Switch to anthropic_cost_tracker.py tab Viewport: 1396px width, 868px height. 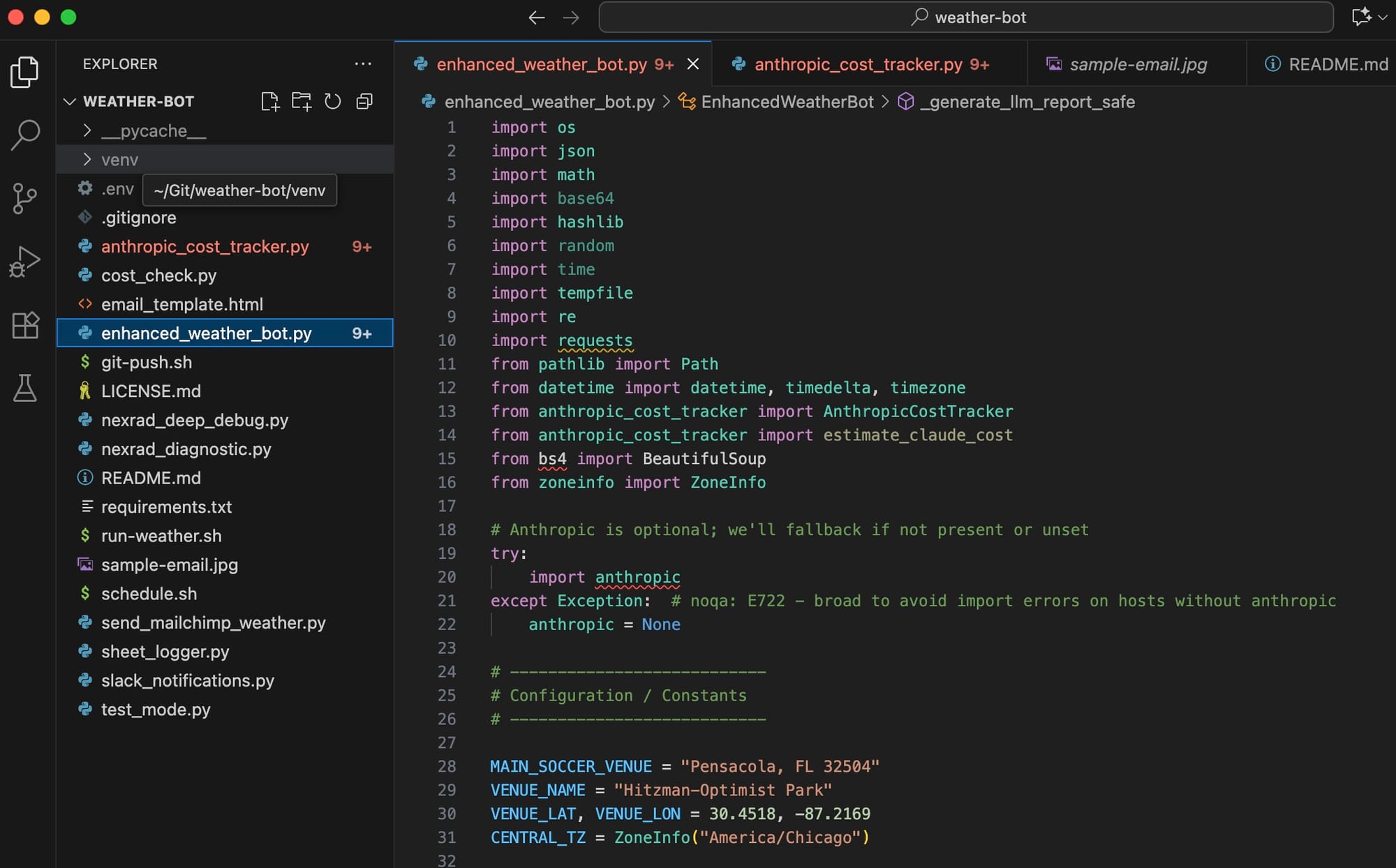point(858,64)
